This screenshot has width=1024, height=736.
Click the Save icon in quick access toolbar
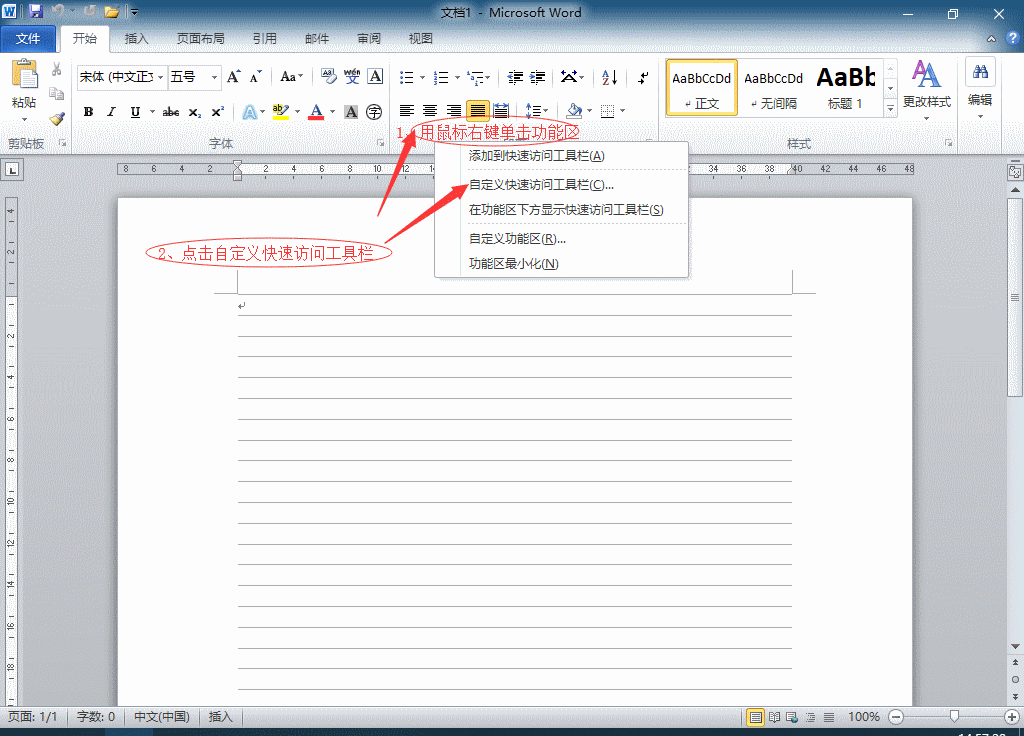pos(35,11)
